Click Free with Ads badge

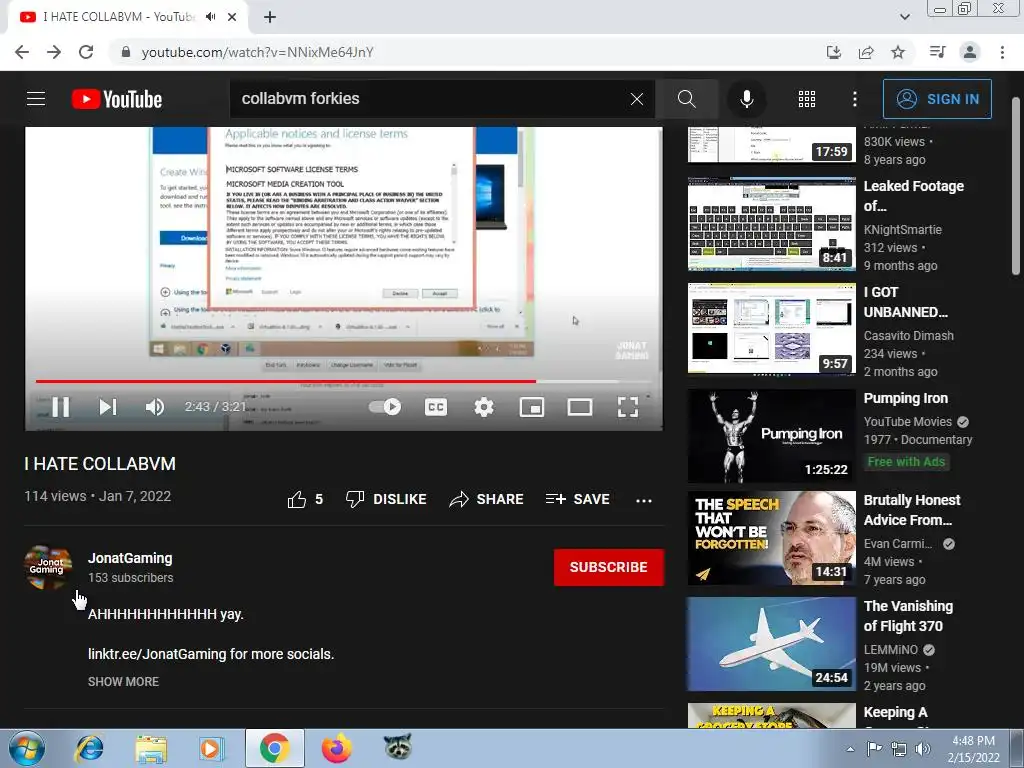click(x=906, y=462)
